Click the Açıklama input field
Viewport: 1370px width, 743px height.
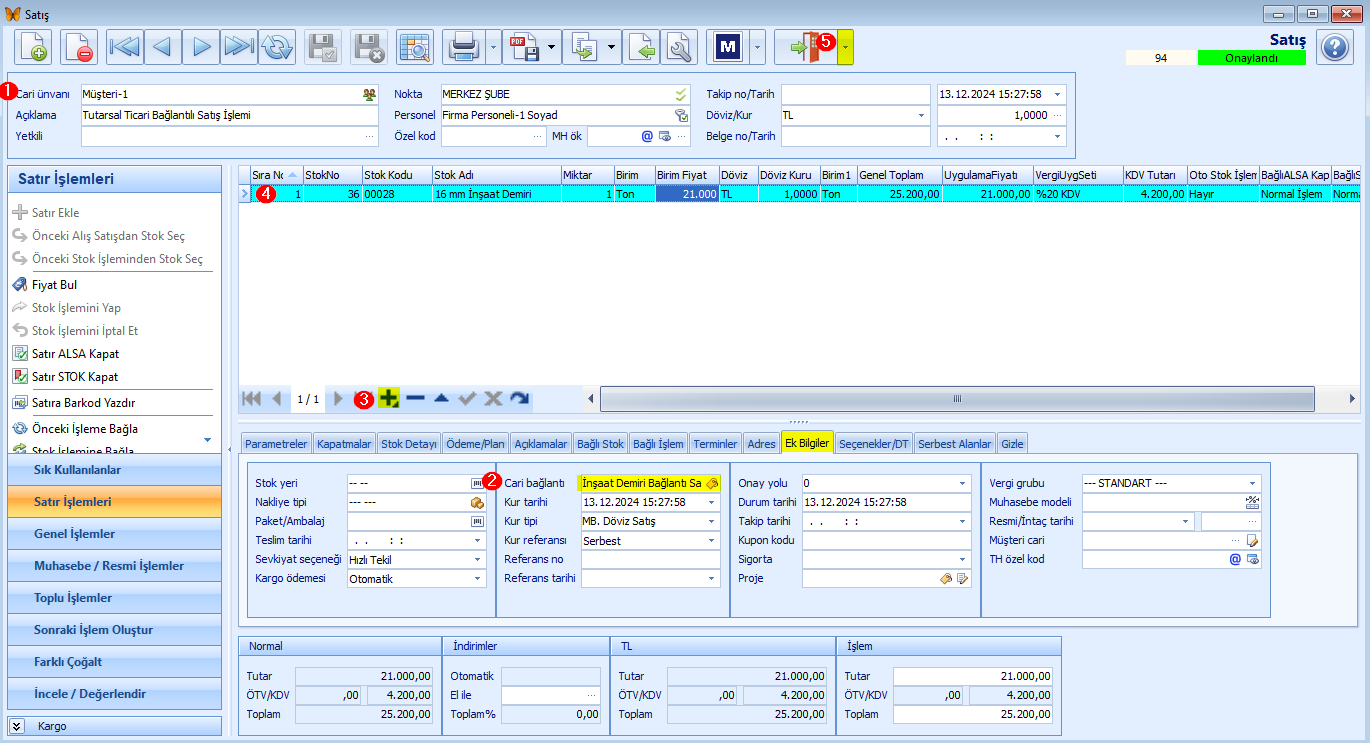(x=229, y=115)
